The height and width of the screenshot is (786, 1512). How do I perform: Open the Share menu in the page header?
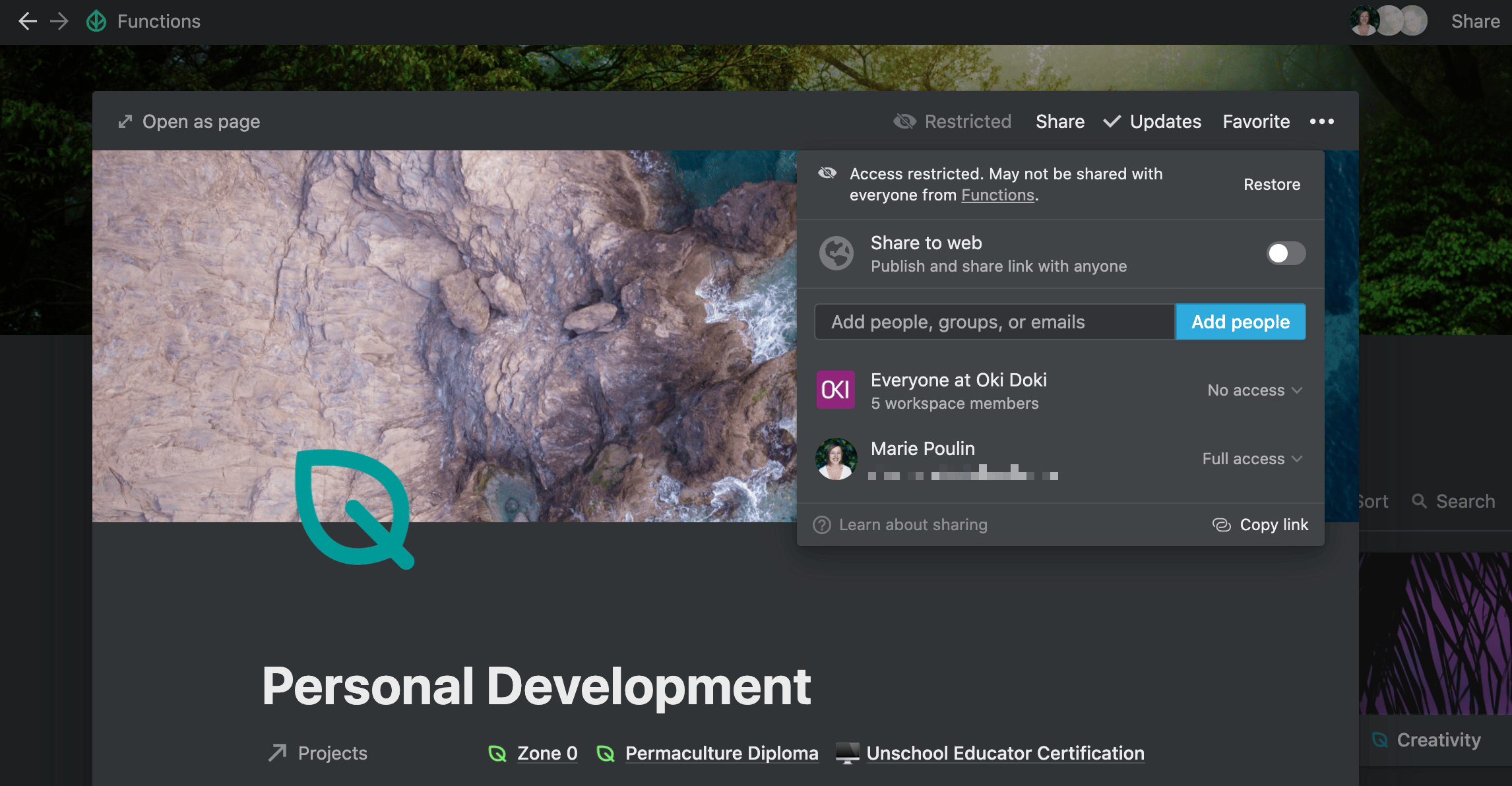coord(1060,121)
